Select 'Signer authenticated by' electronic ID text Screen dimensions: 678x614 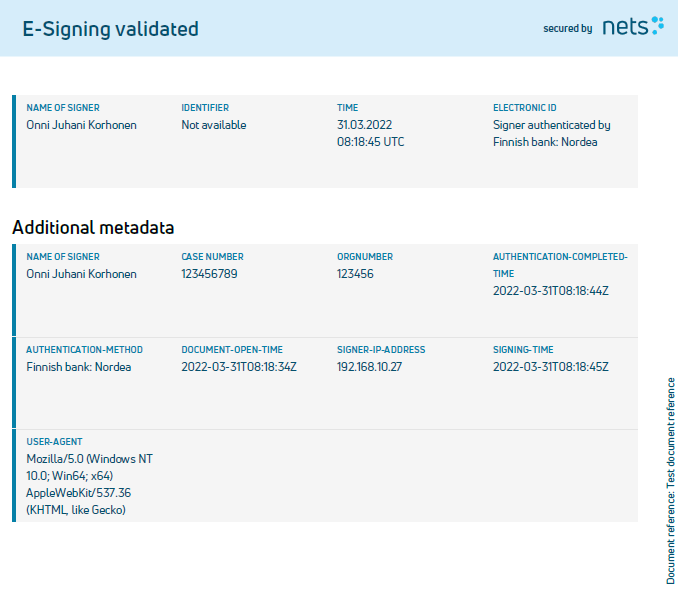pos(551,125)
